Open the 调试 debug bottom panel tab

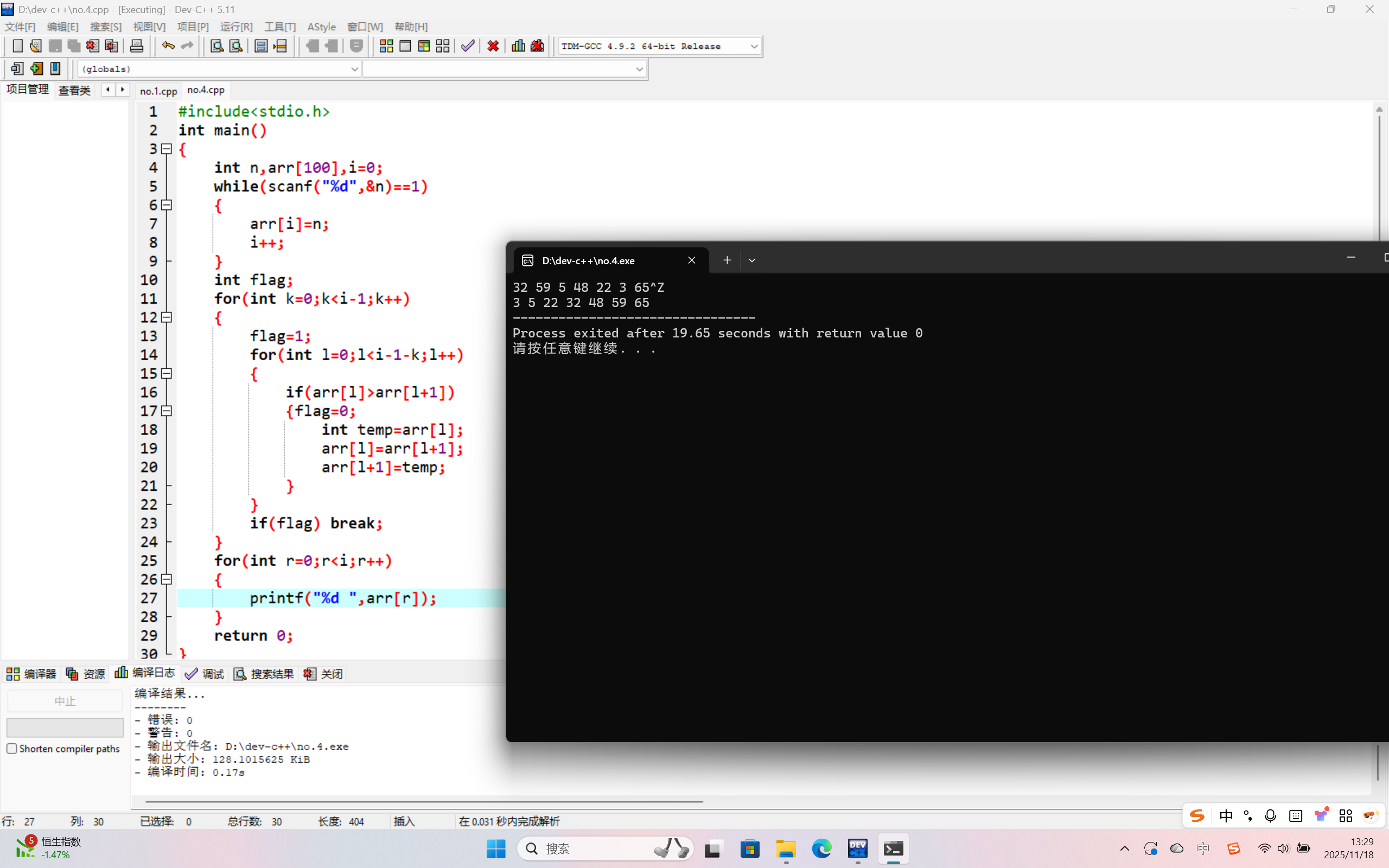click(205, 674)
